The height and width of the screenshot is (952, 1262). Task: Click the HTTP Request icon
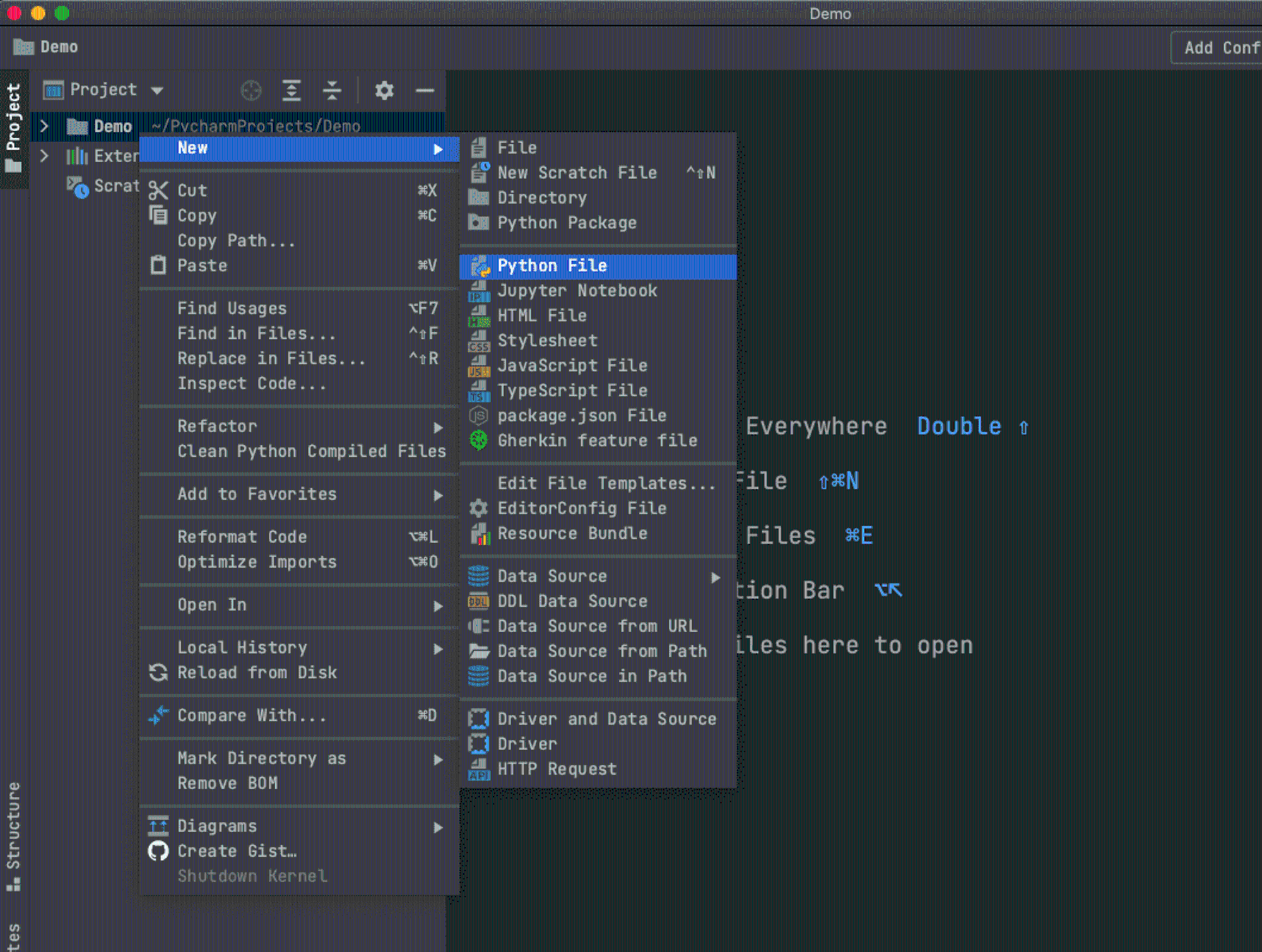point(480,770)
